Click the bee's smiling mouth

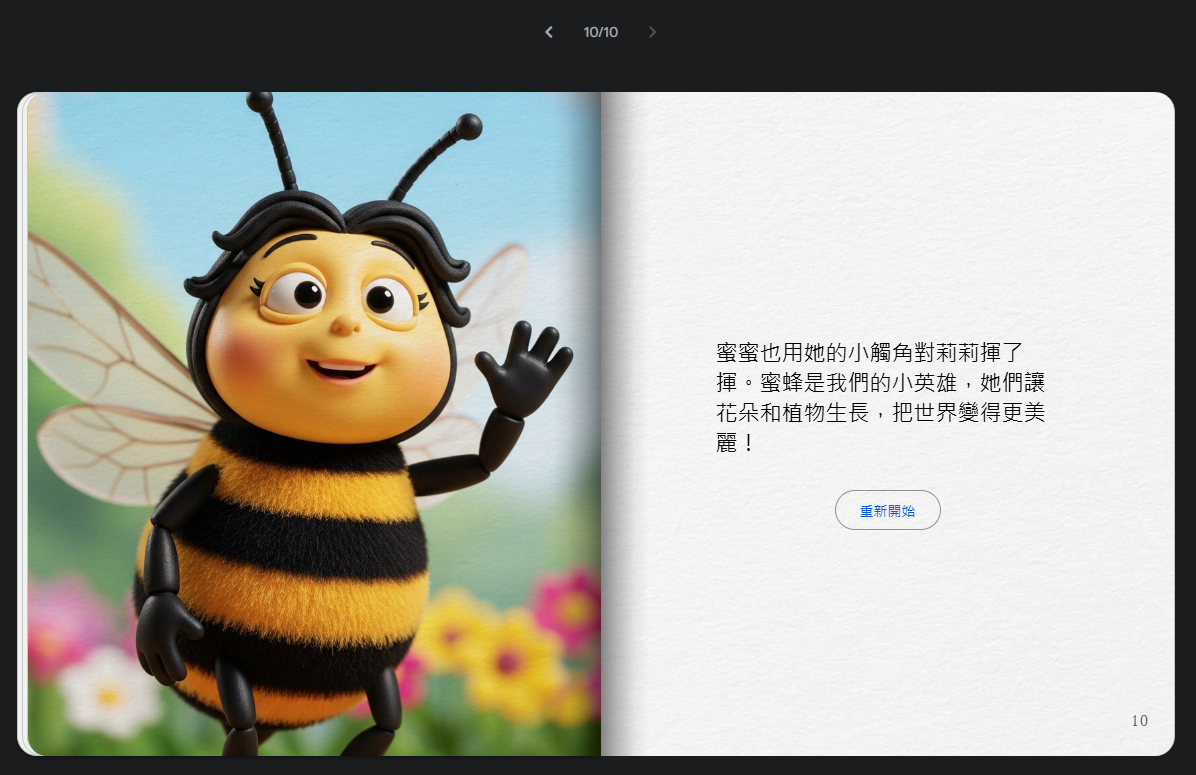tap(341, 370)
